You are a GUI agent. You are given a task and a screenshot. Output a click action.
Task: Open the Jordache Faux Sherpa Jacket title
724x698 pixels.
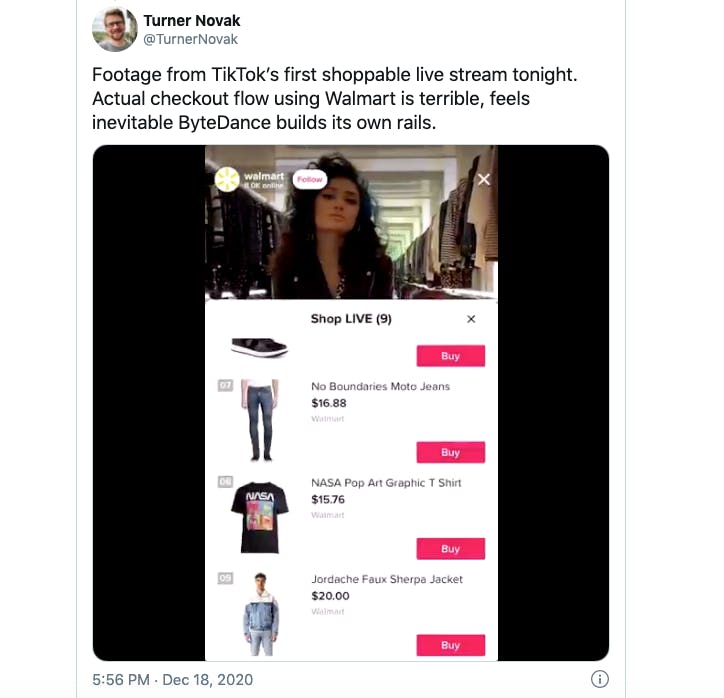387,579
